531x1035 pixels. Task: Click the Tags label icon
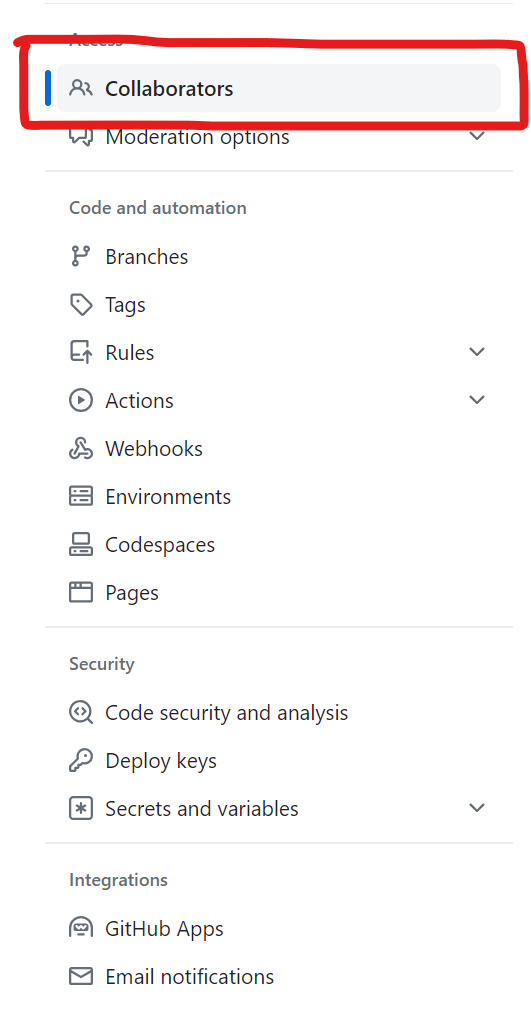coord(81,304)
